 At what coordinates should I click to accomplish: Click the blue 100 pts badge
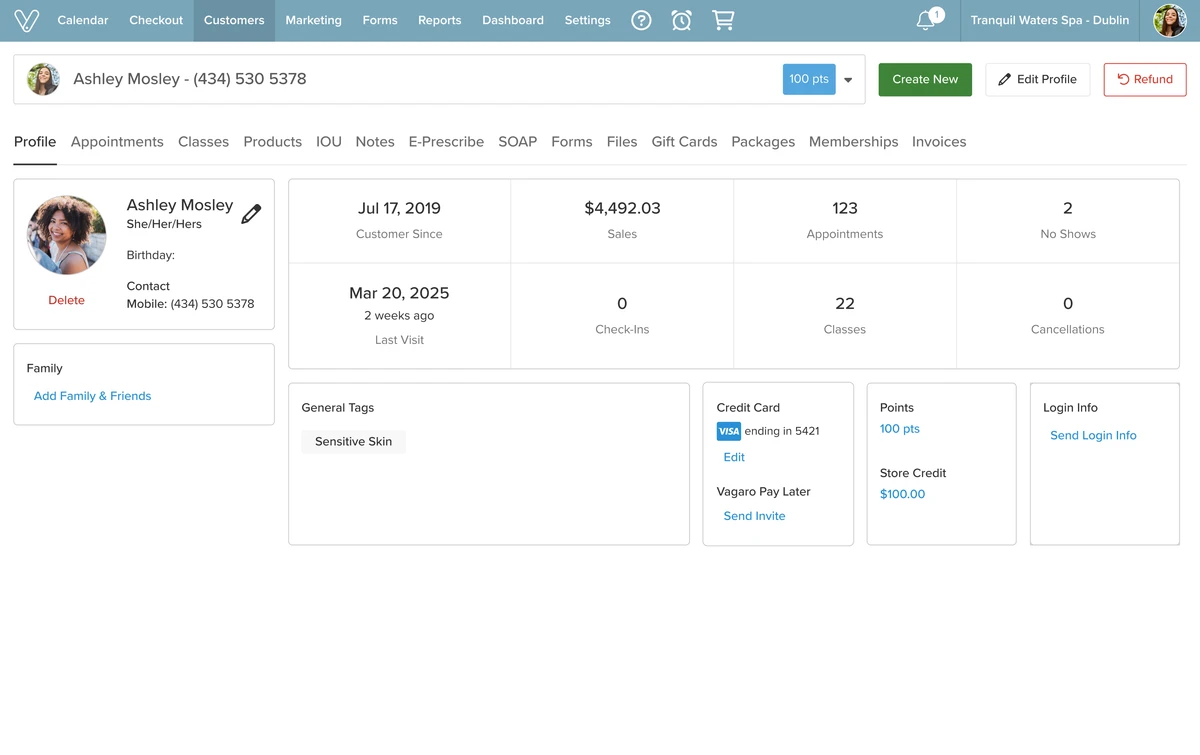pyautogui.click(x=808, y=79)
